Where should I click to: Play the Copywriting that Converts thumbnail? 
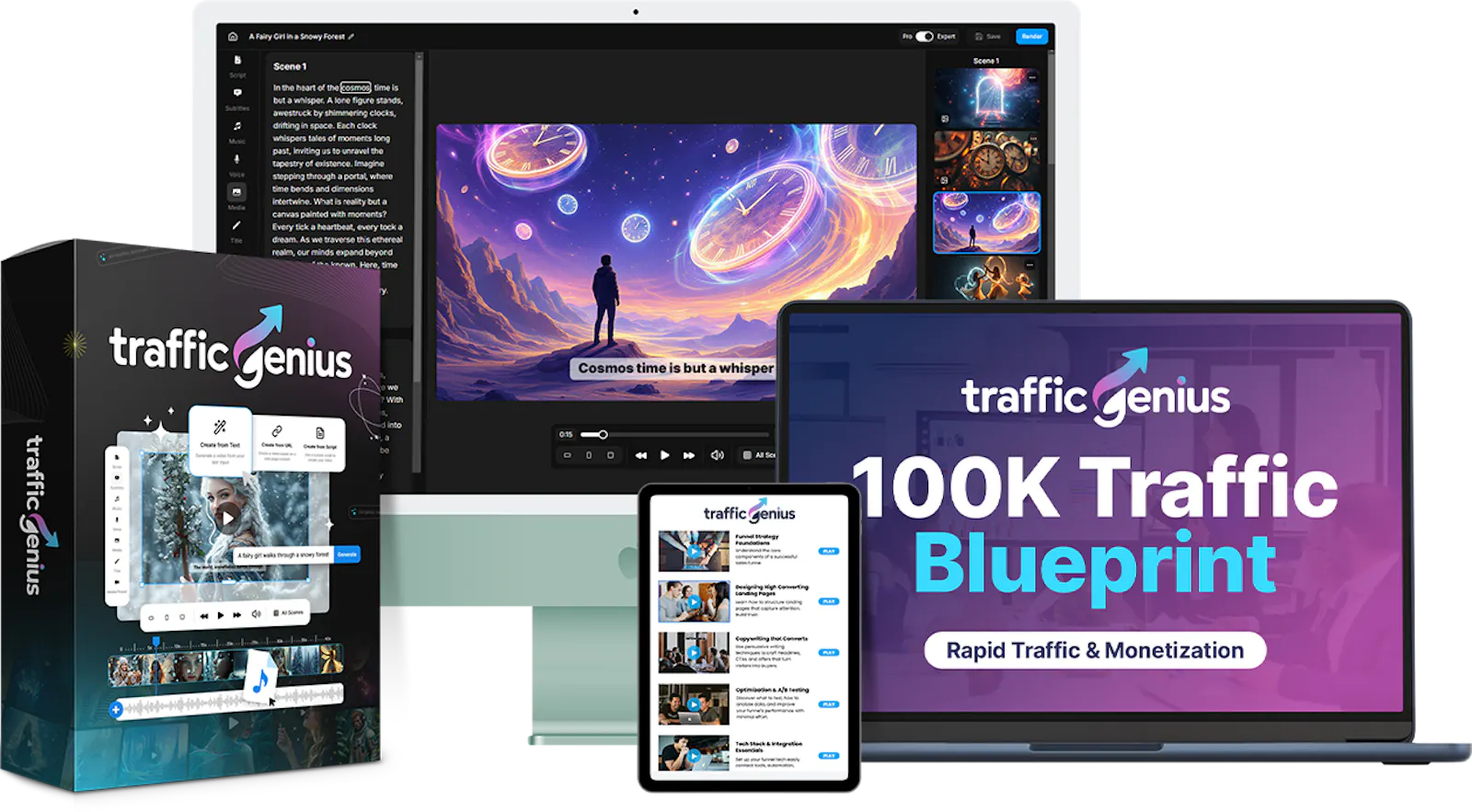(694, 653)
